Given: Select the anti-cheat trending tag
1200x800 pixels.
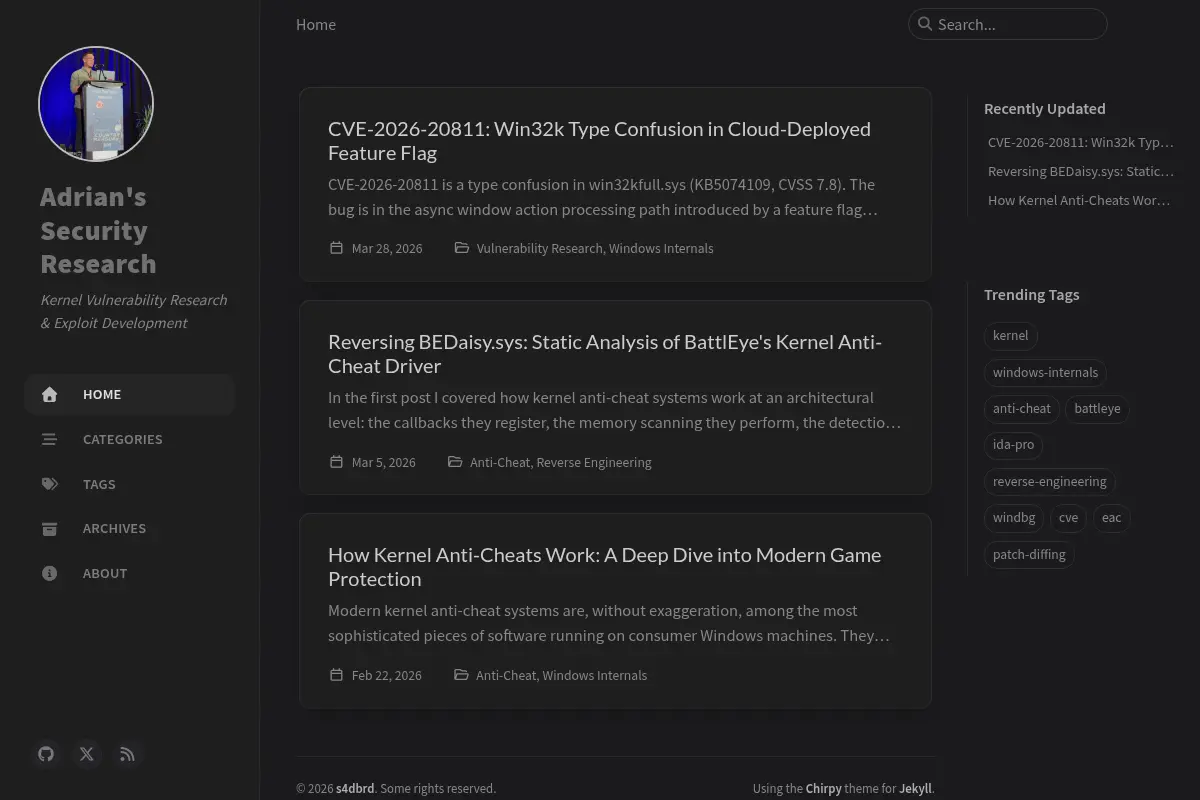Looking at the screenshot, I should 1021,409.
